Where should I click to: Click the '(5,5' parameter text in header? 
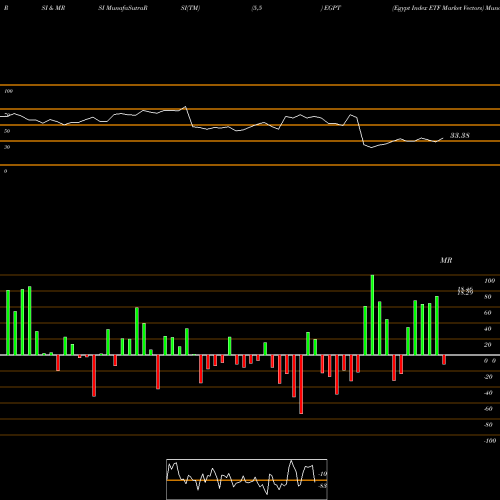(x=257, y=8)
